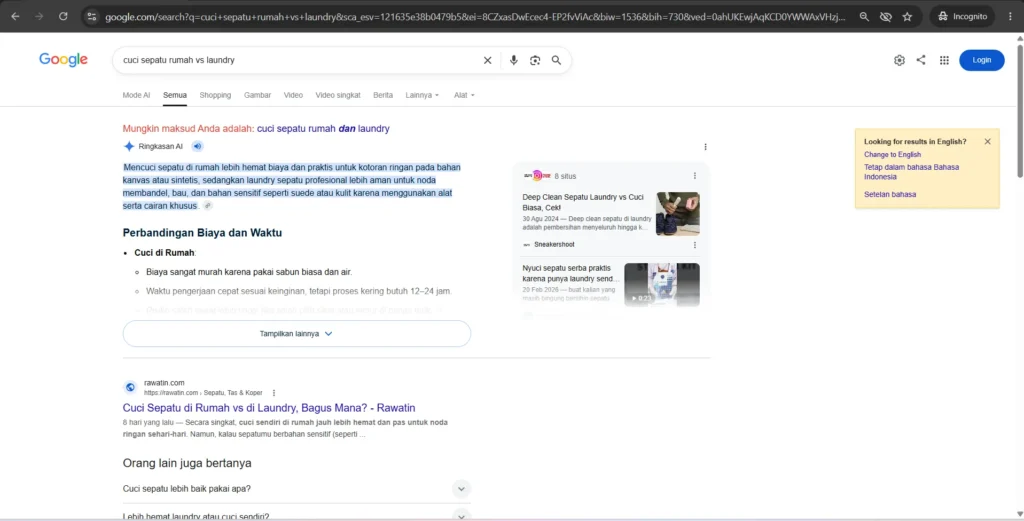Image resolution: width=1024 pixels, height=521 pixels.
Task: Click the zoom magnifier icon in address bar
Action: tap(864, 16)
